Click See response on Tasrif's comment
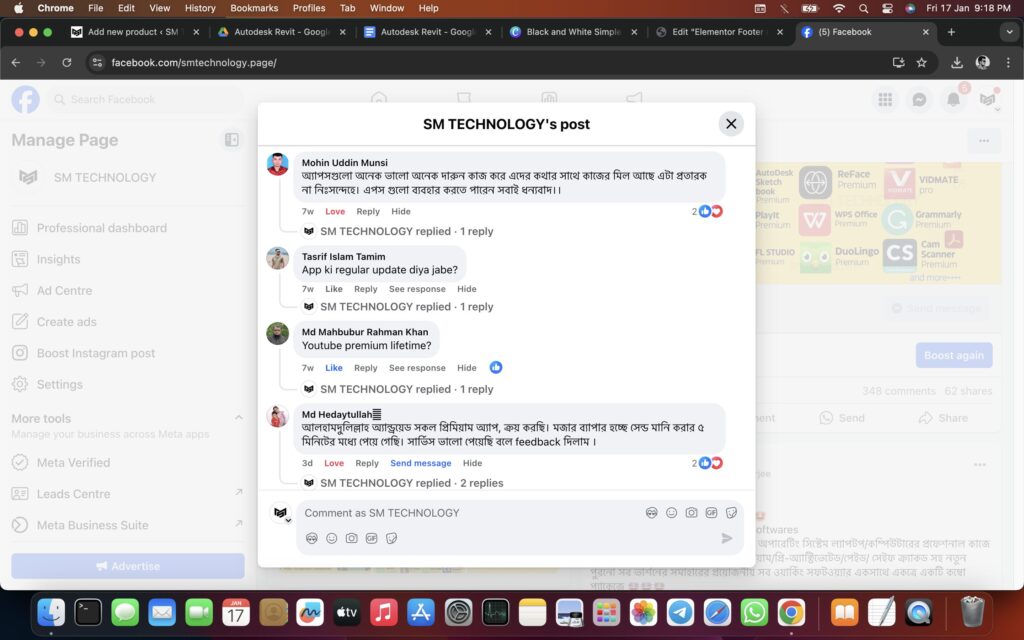The height and width of the screenshot is (640, 1024). click(x=417, y=289)
